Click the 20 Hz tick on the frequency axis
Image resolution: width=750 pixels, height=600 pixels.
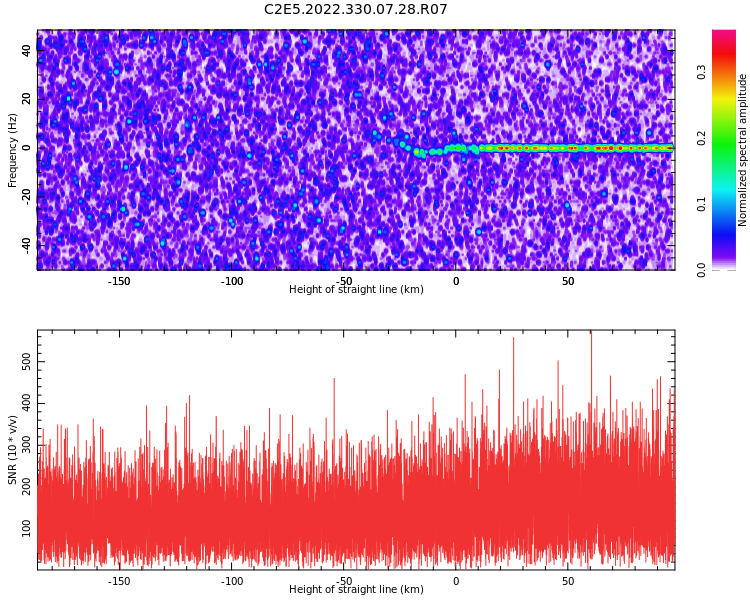26,100
